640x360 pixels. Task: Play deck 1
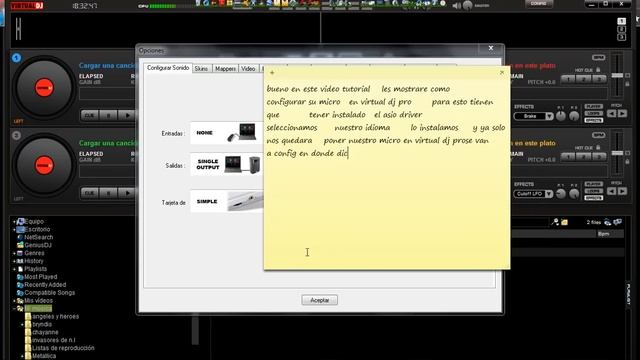127,116
